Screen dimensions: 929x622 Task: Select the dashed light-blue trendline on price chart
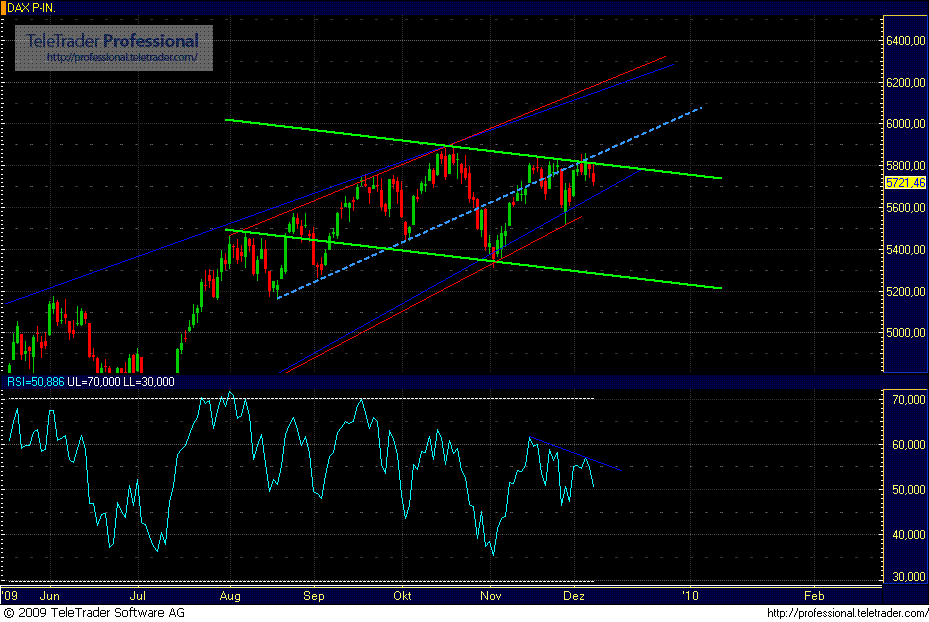(489, 203)
